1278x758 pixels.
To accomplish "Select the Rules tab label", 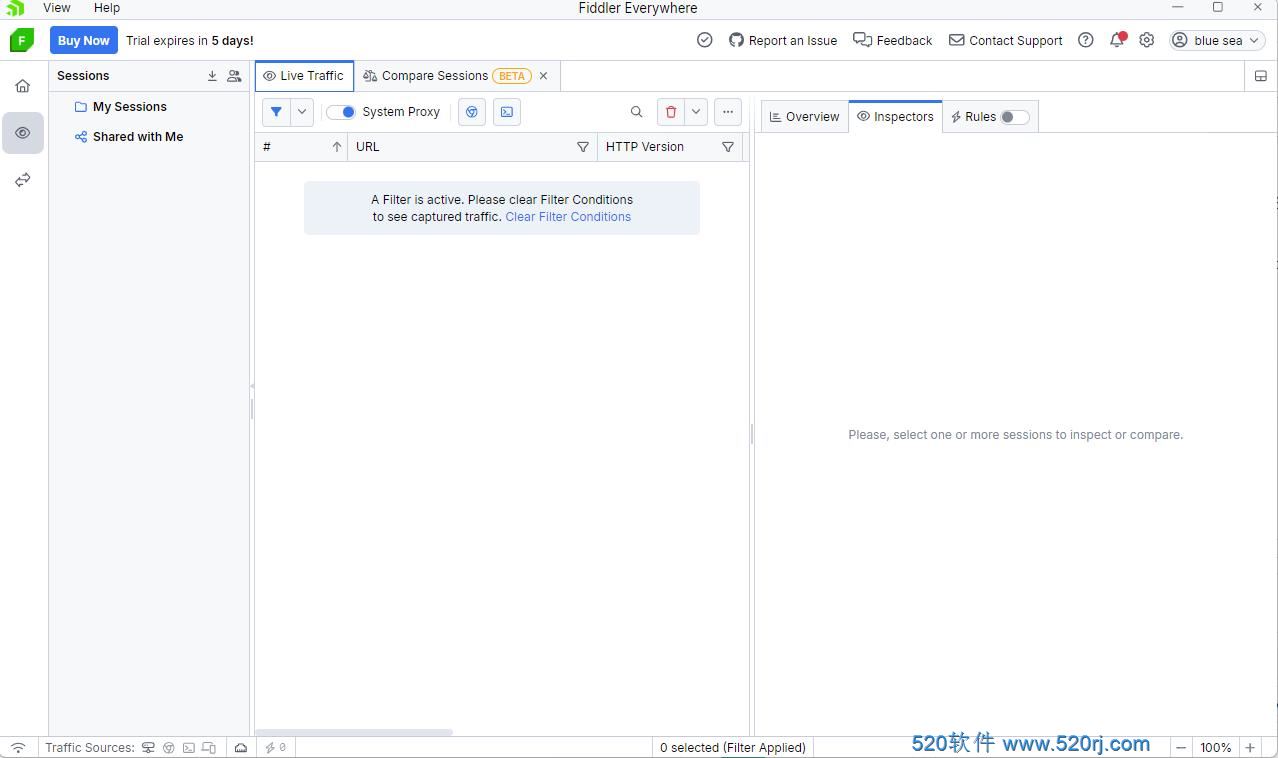I will click(x=980, y=117).
